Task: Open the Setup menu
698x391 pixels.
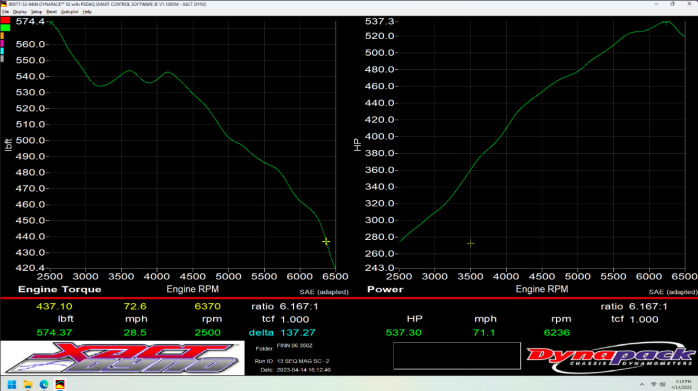Action: click(x=37, y=12)
